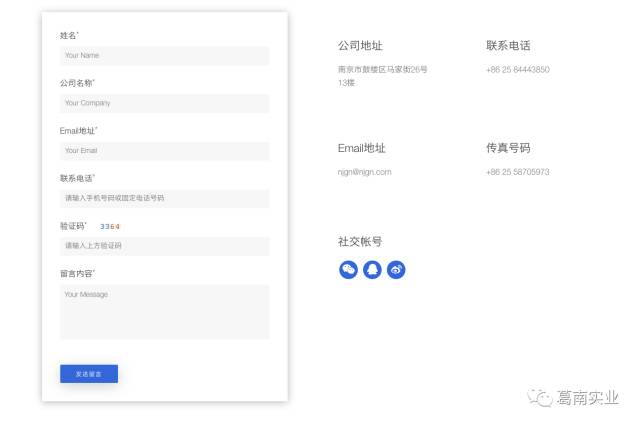Open the Weibo social account icon
Screen dimensions: 640x426
coord(396,270)
